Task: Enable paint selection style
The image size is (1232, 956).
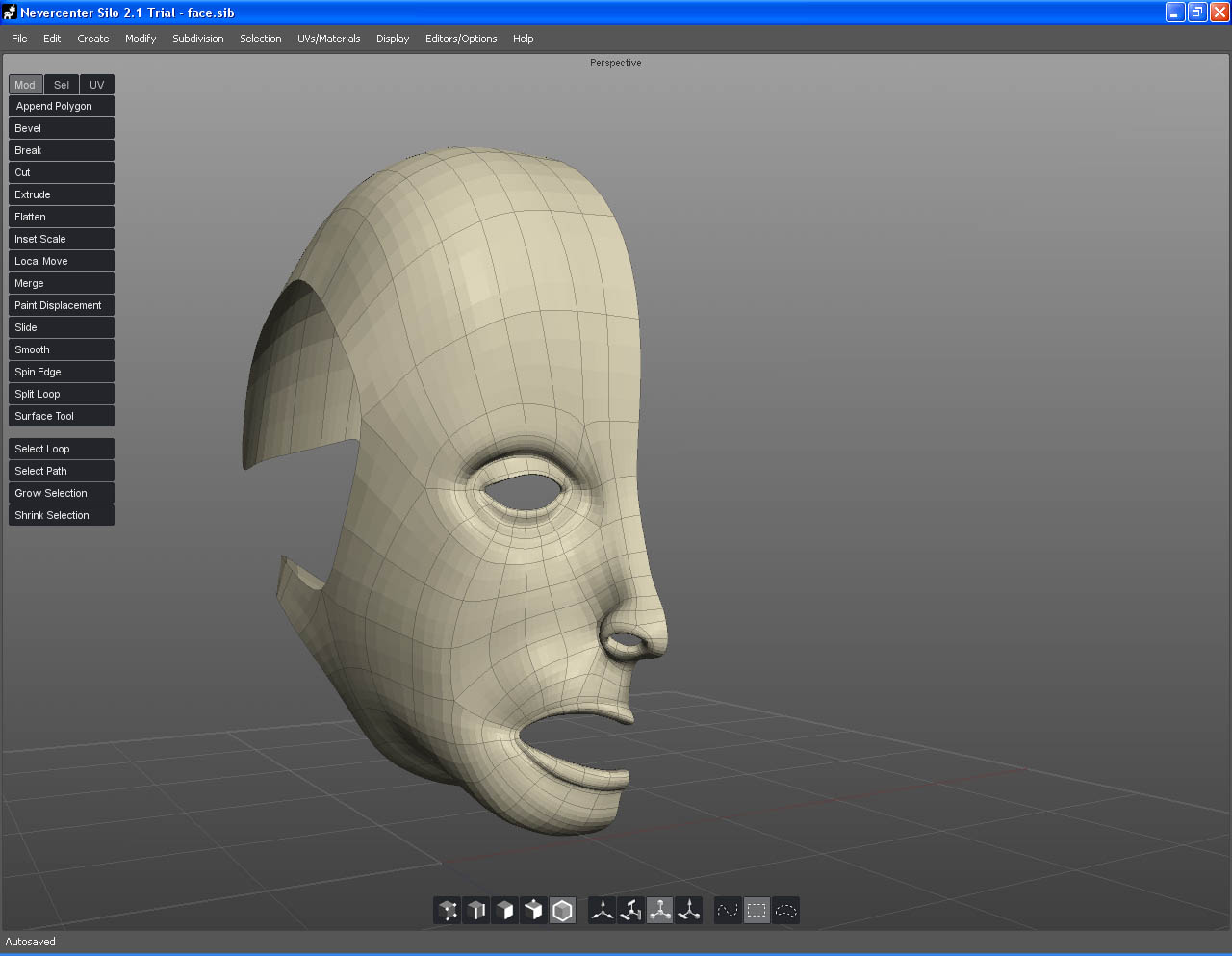Action: coord(729,910)
